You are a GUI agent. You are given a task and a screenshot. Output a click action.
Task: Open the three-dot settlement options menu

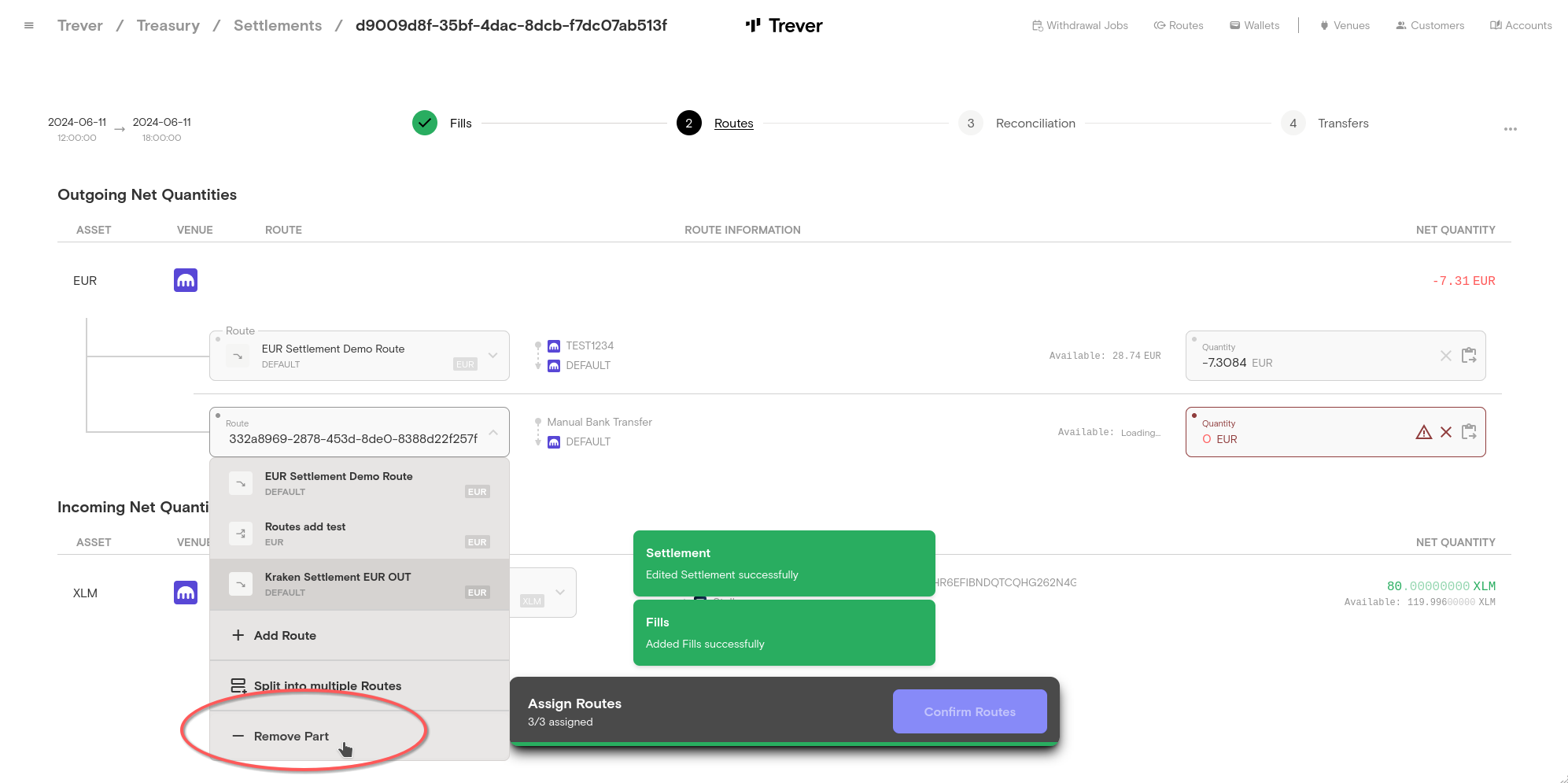1510,129
